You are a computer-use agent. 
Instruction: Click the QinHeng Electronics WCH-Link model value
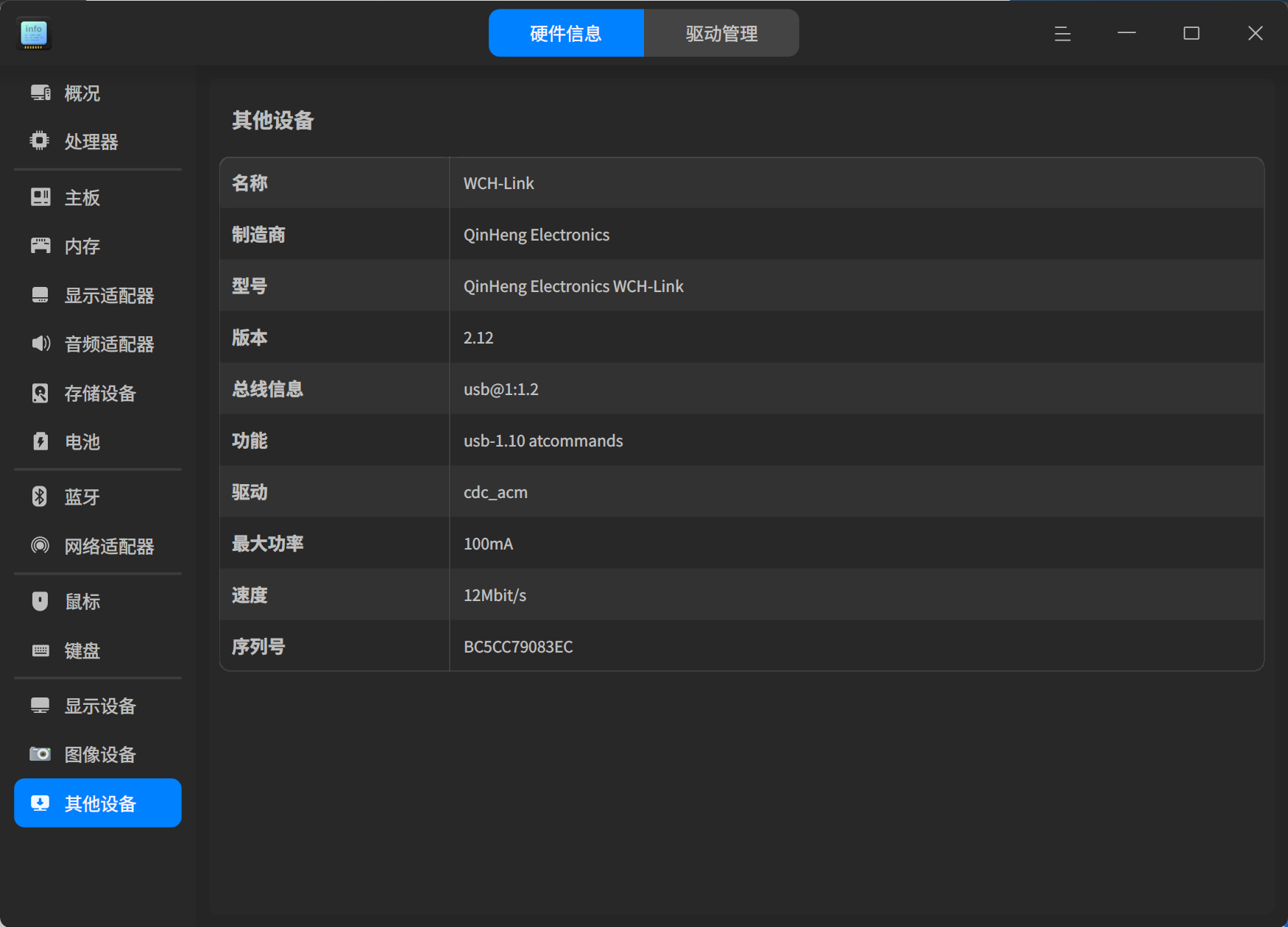(x=573, y=286)
